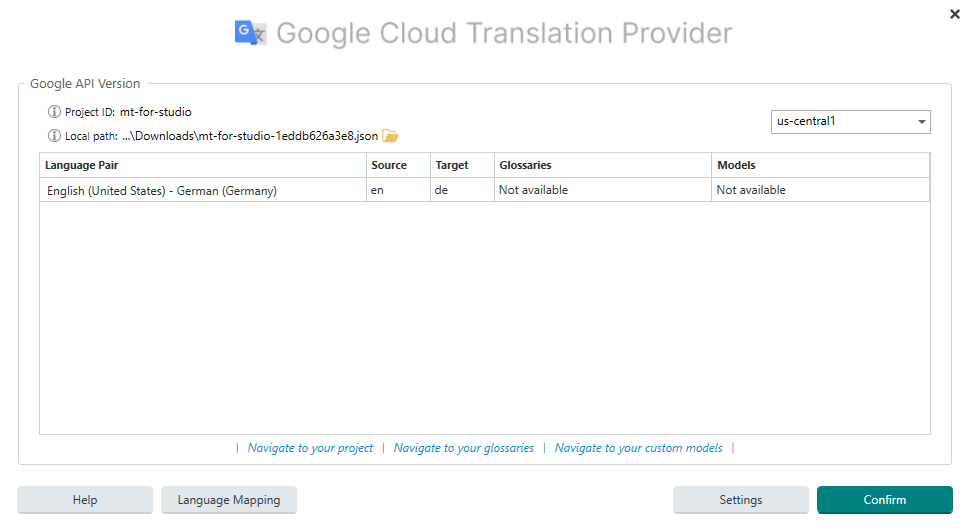Follow the Navigate to your glossaries link
Screen dimensions: 975x530
[463, 448]
